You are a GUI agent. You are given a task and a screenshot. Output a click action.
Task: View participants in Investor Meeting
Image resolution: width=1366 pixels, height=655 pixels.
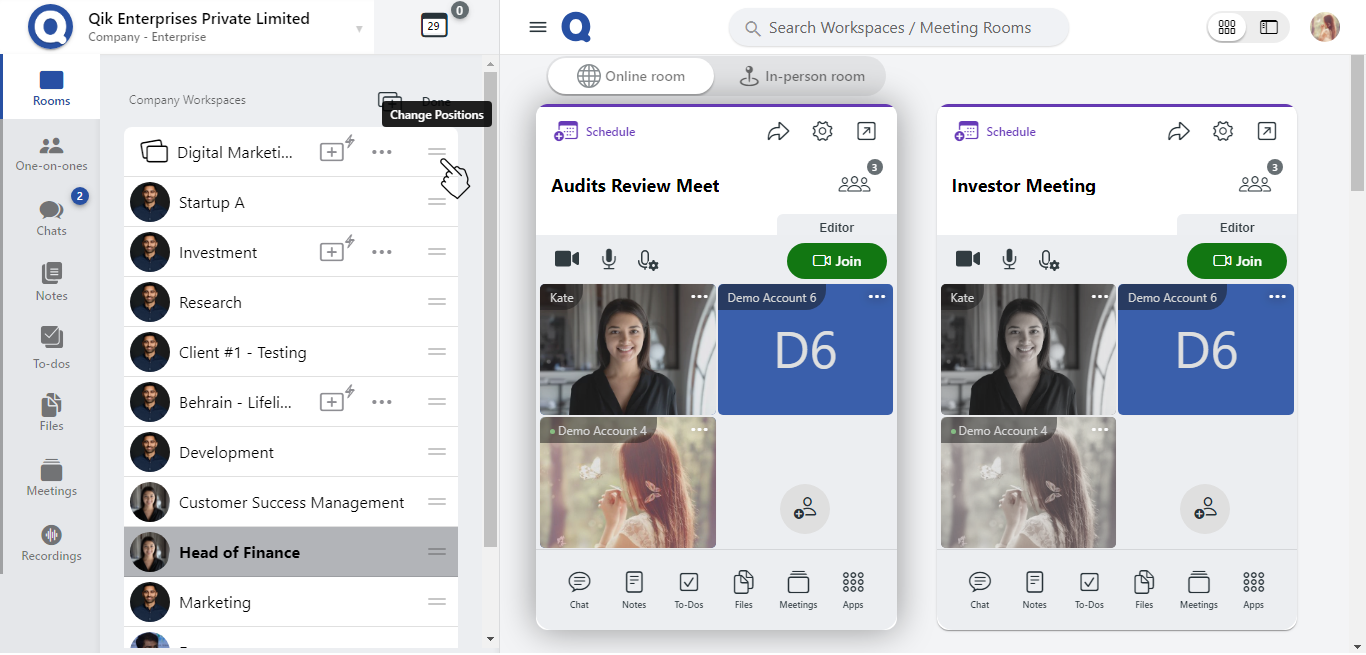pos(1254,184)
